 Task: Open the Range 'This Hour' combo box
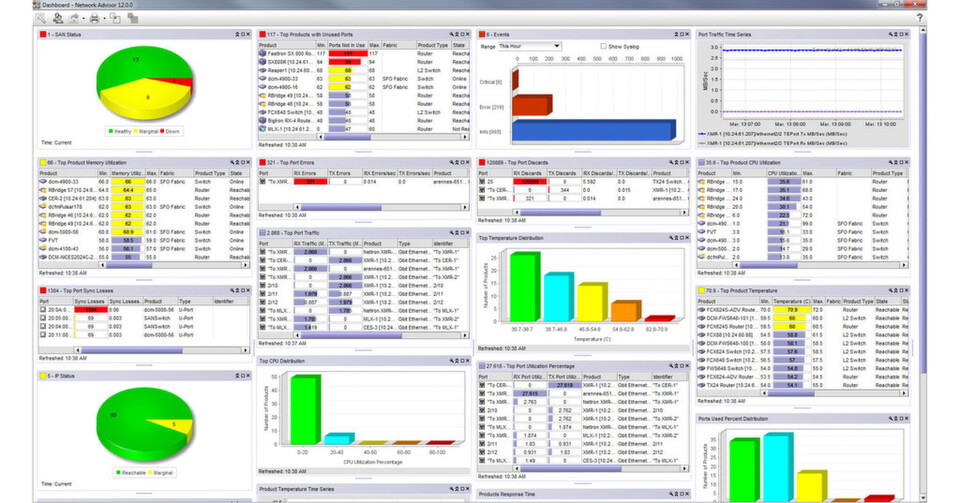(x=529, y=46)
